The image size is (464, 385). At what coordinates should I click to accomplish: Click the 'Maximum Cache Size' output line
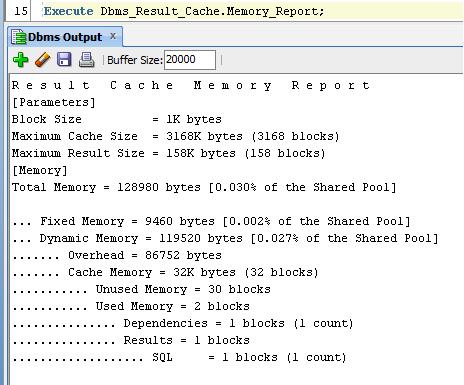point(175,136)
